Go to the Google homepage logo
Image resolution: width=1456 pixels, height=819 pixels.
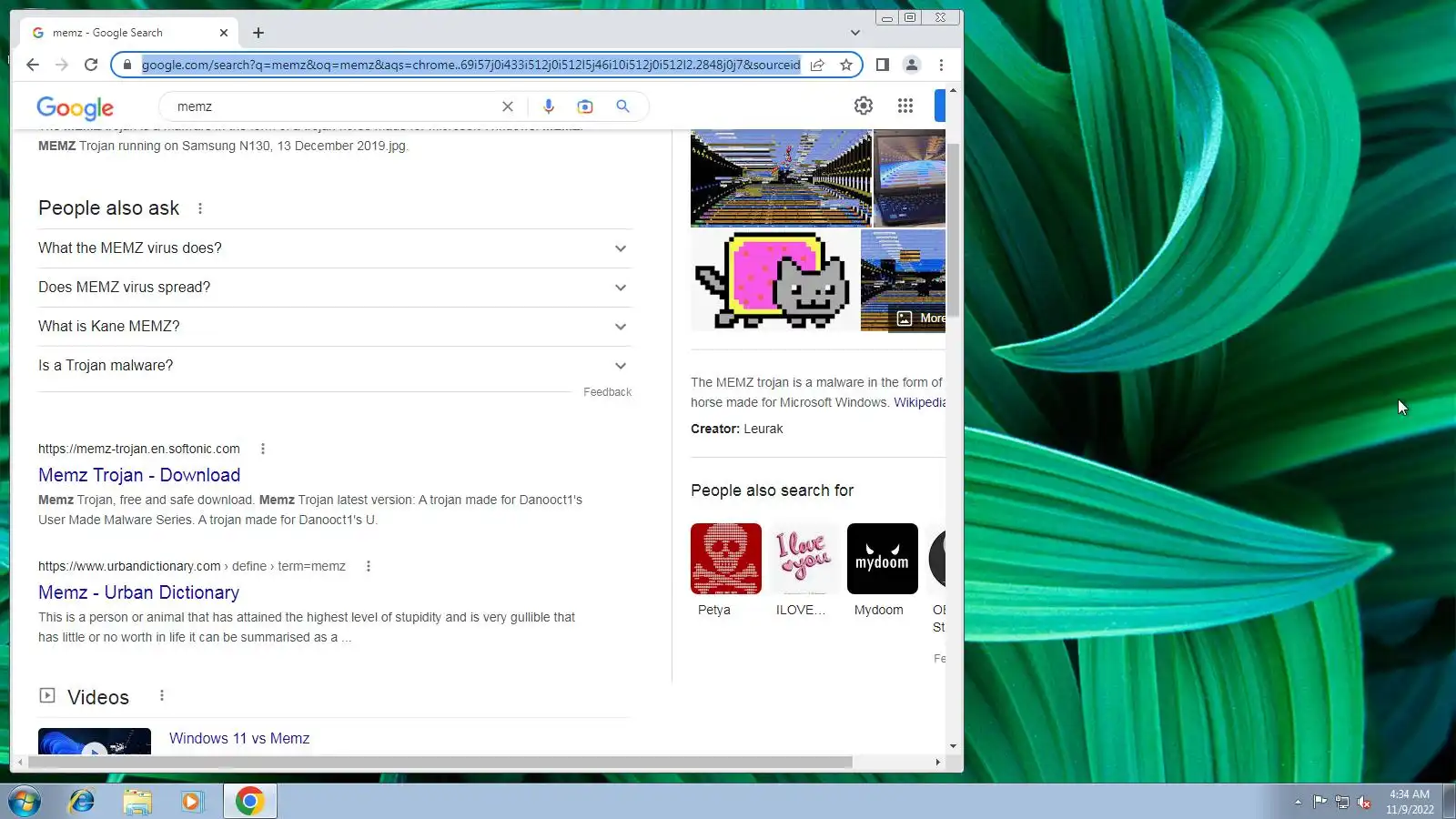76,107
